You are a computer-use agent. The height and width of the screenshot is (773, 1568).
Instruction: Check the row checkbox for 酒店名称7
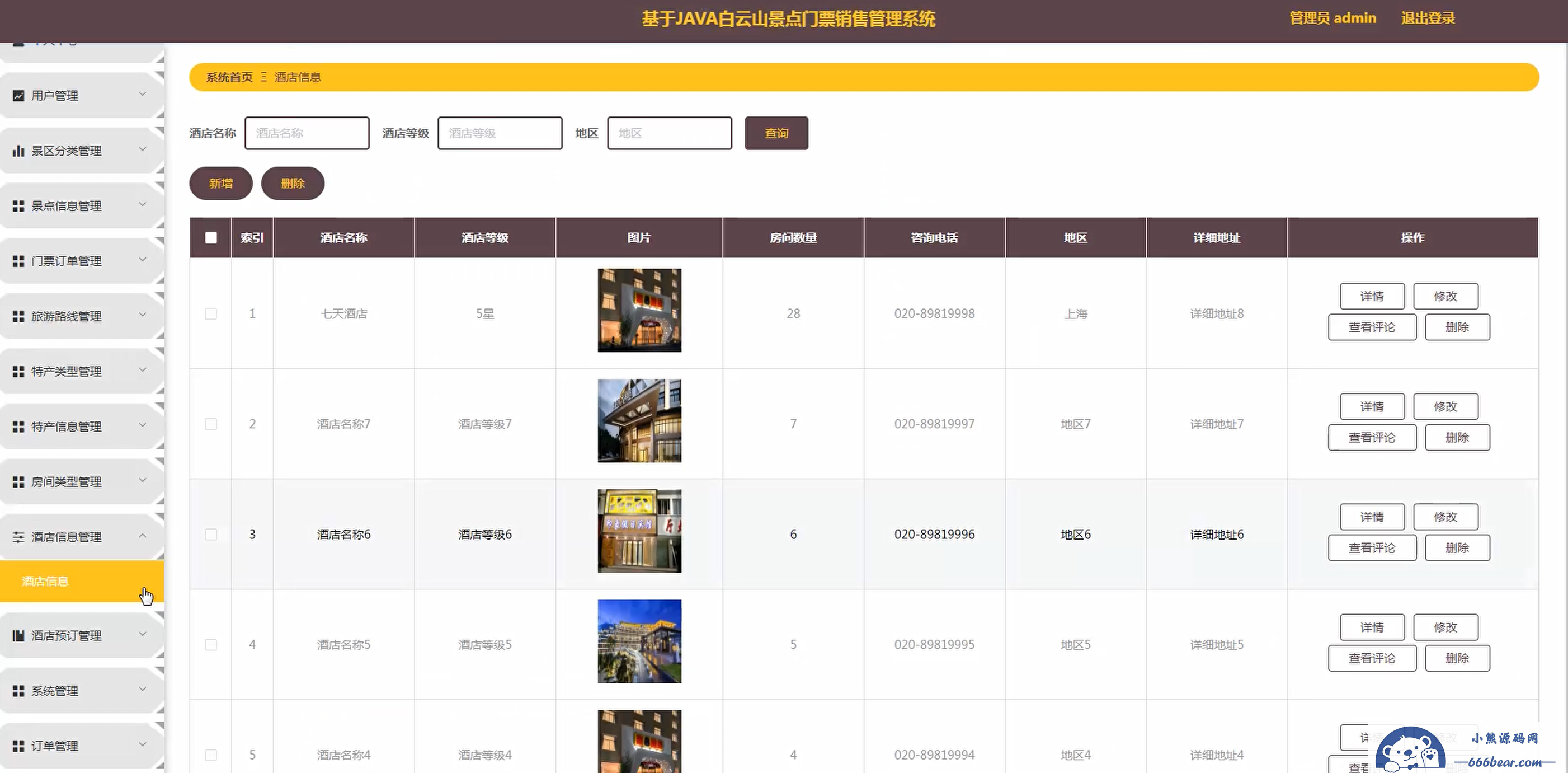pos(211,424)
